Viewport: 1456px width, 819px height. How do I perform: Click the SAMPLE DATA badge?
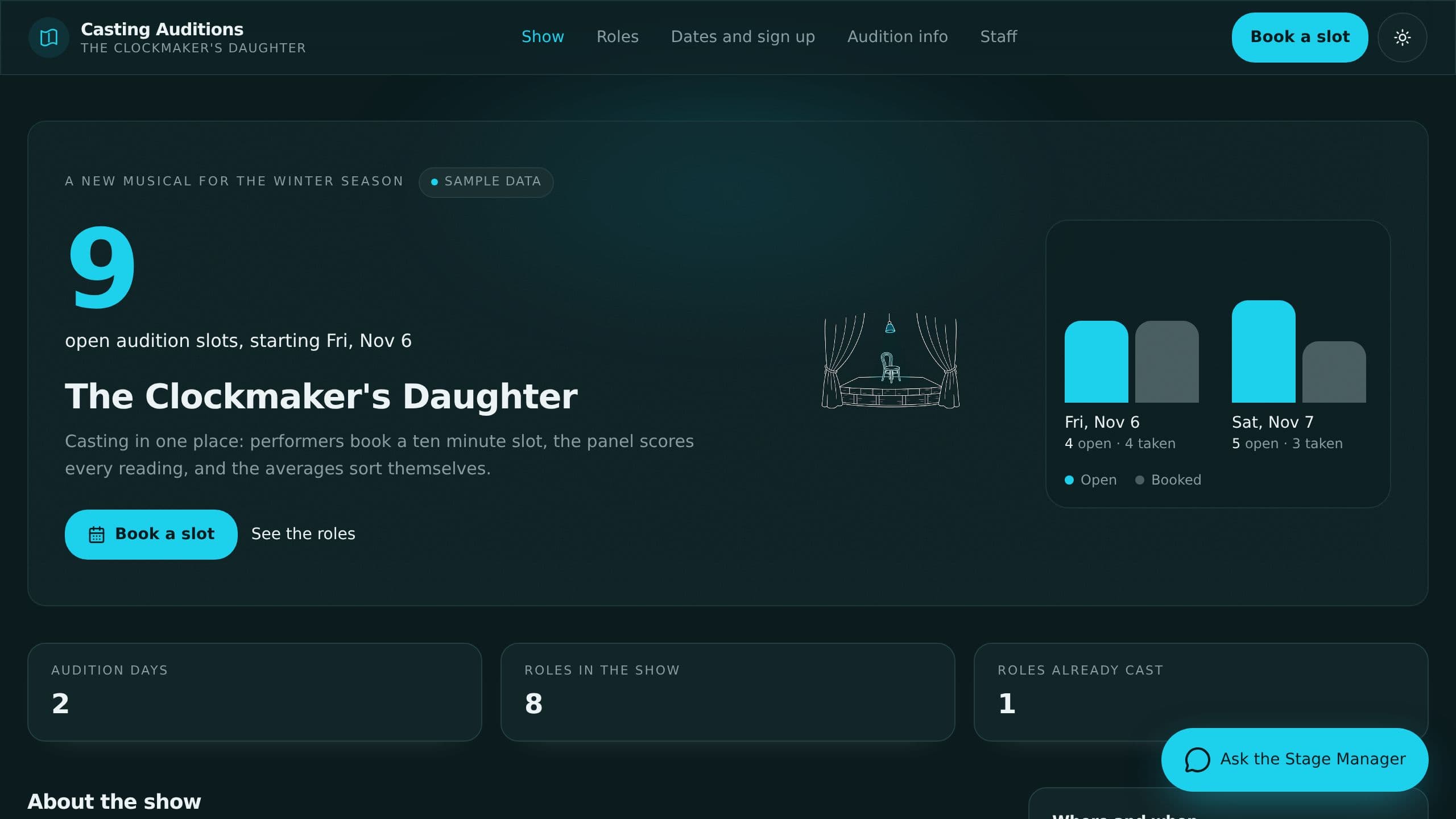pyautogui.click(x=486, y=182)
